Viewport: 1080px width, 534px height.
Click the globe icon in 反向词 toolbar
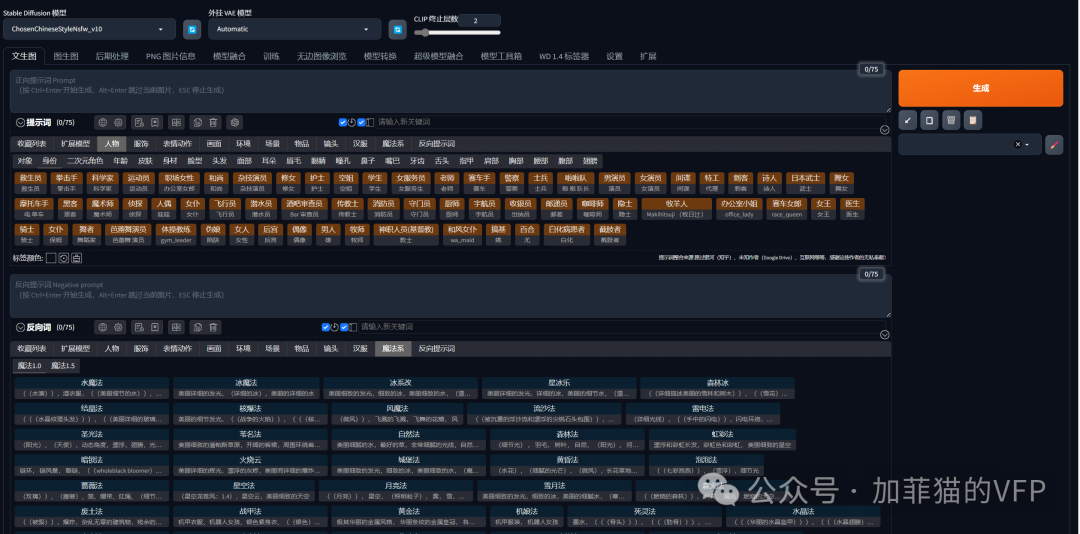pyautogui.click(x=103, y=327)
